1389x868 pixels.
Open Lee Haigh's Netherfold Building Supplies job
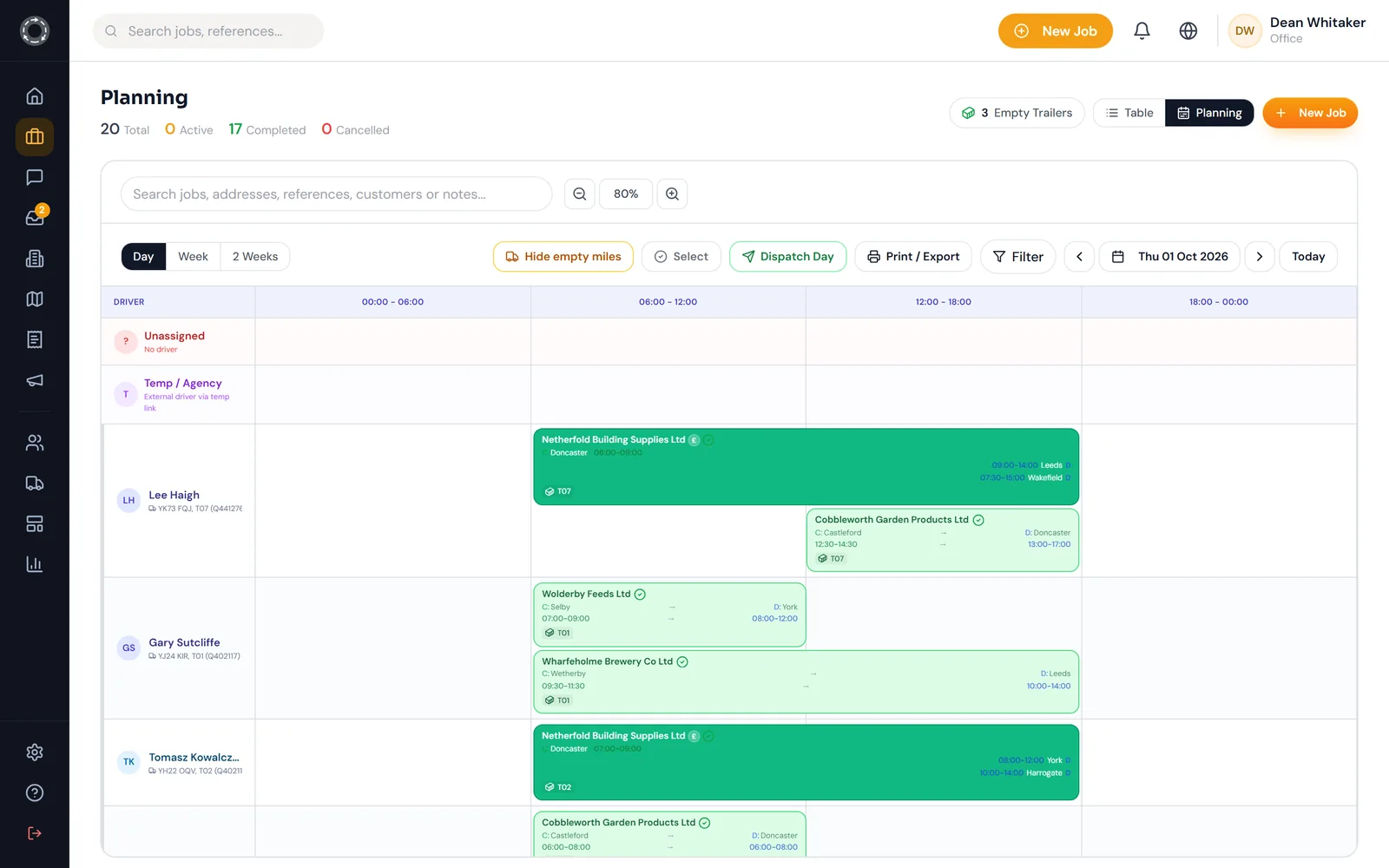806,467
